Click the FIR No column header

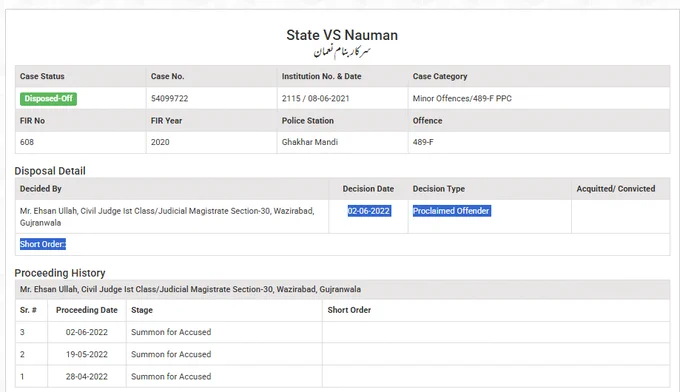pos(33,121)
